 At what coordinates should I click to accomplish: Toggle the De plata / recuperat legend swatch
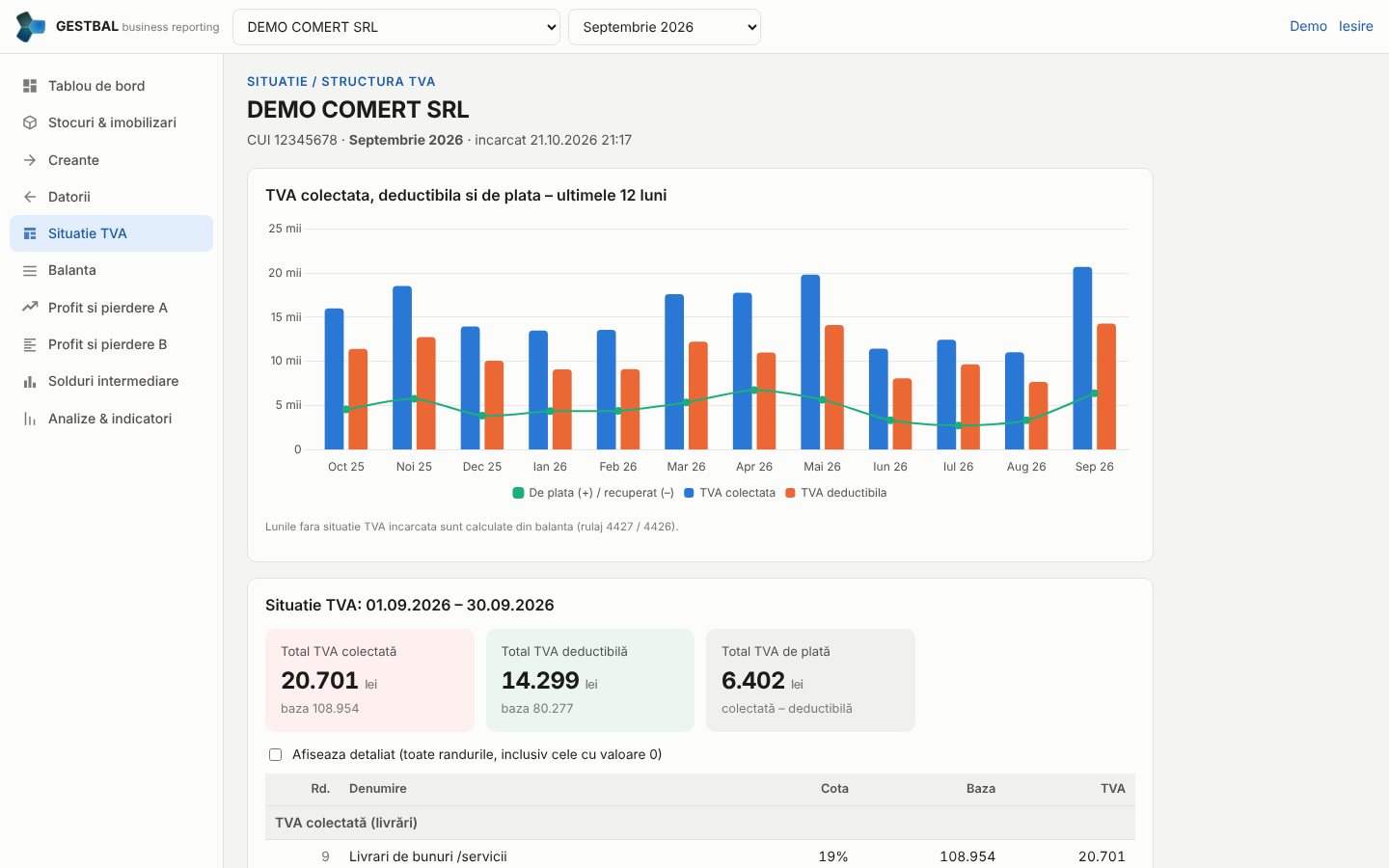518,493
